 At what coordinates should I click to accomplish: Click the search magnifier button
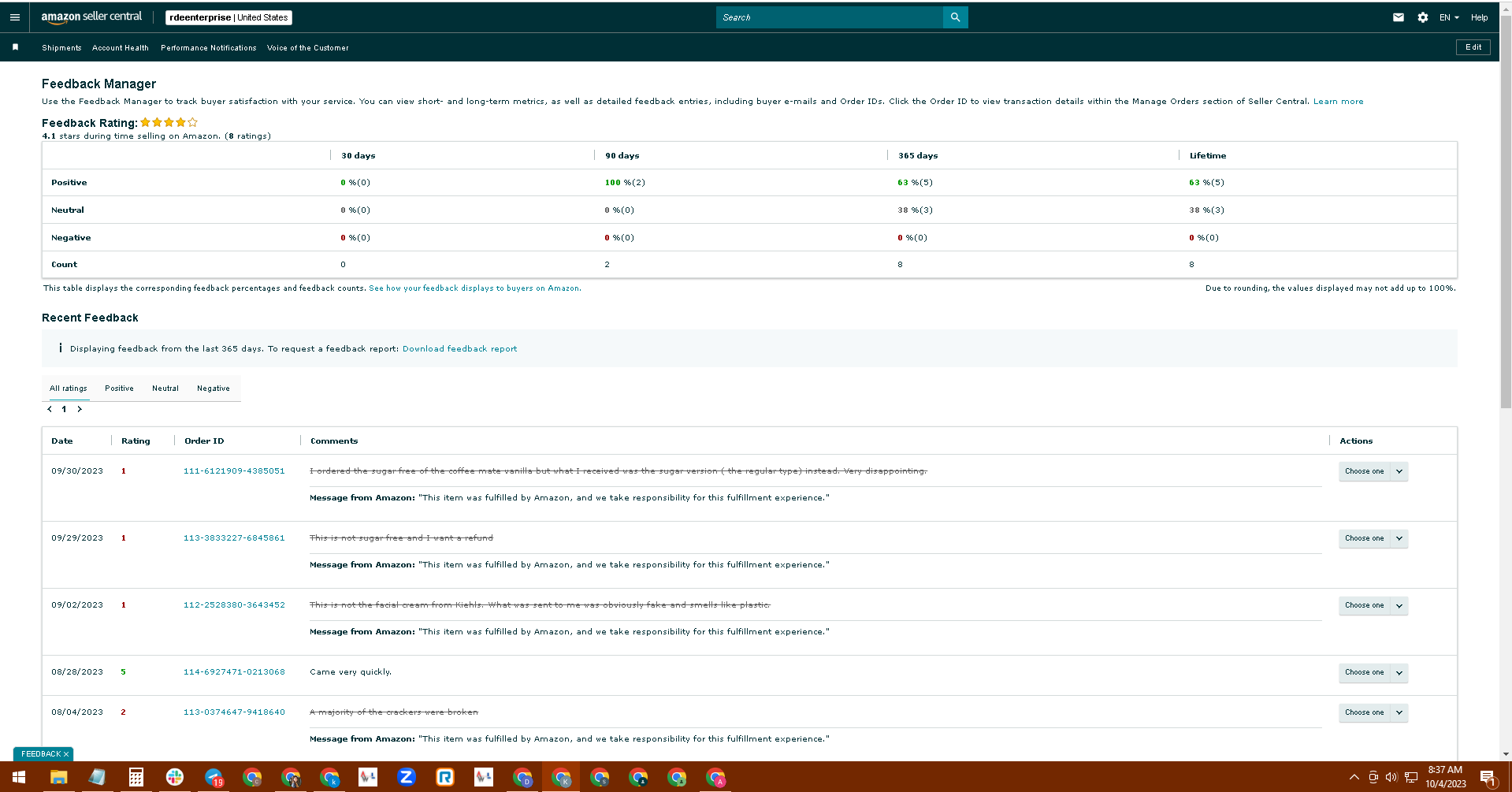955,17
